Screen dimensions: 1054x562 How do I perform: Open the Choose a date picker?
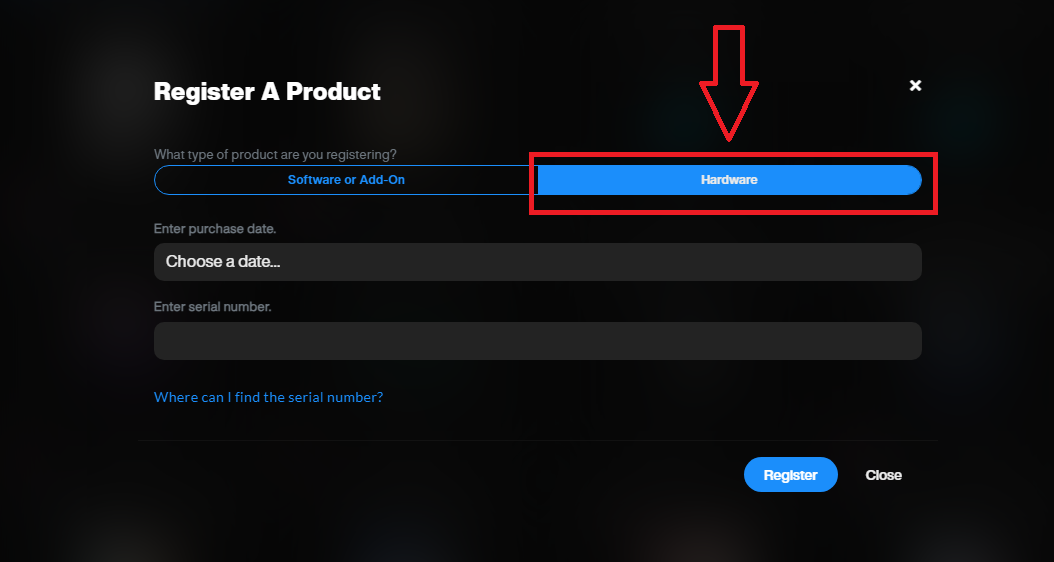pos(538,262)
